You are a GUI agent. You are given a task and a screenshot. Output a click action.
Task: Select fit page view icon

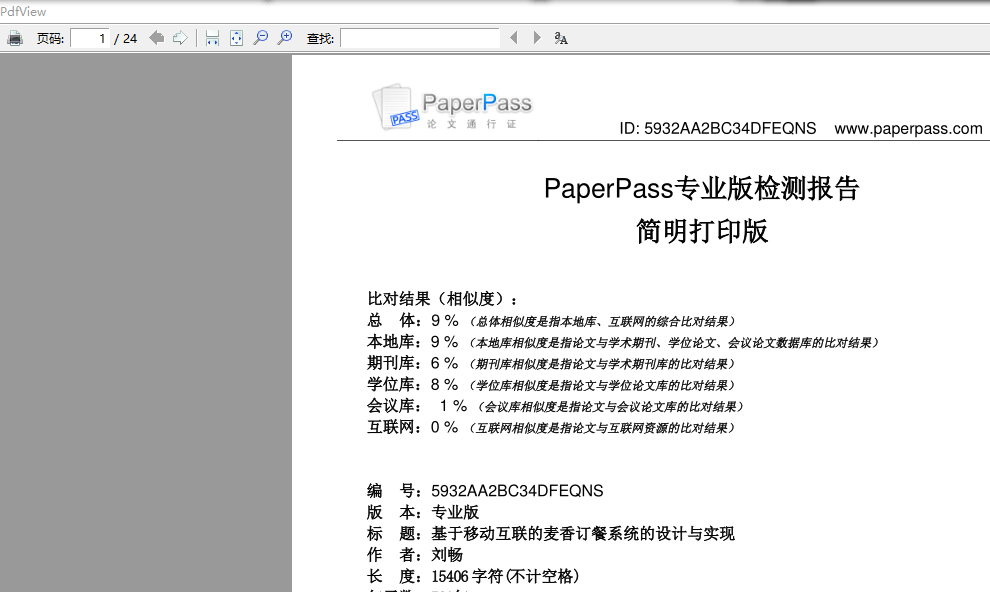coord(236,38)
